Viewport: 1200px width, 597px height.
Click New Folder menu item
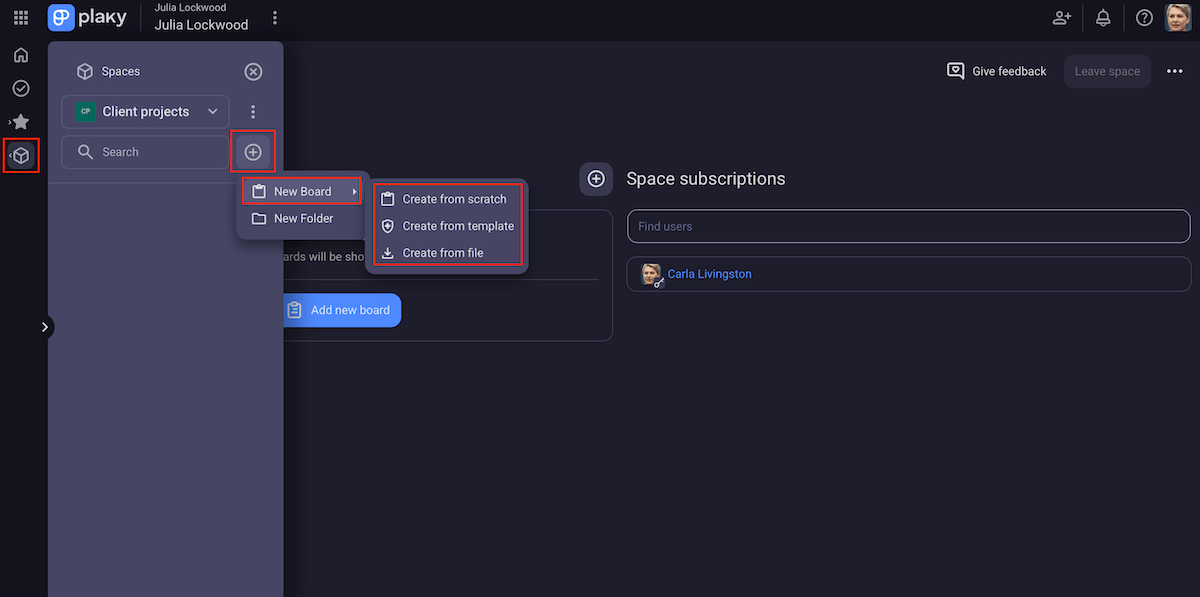point(303,218)
